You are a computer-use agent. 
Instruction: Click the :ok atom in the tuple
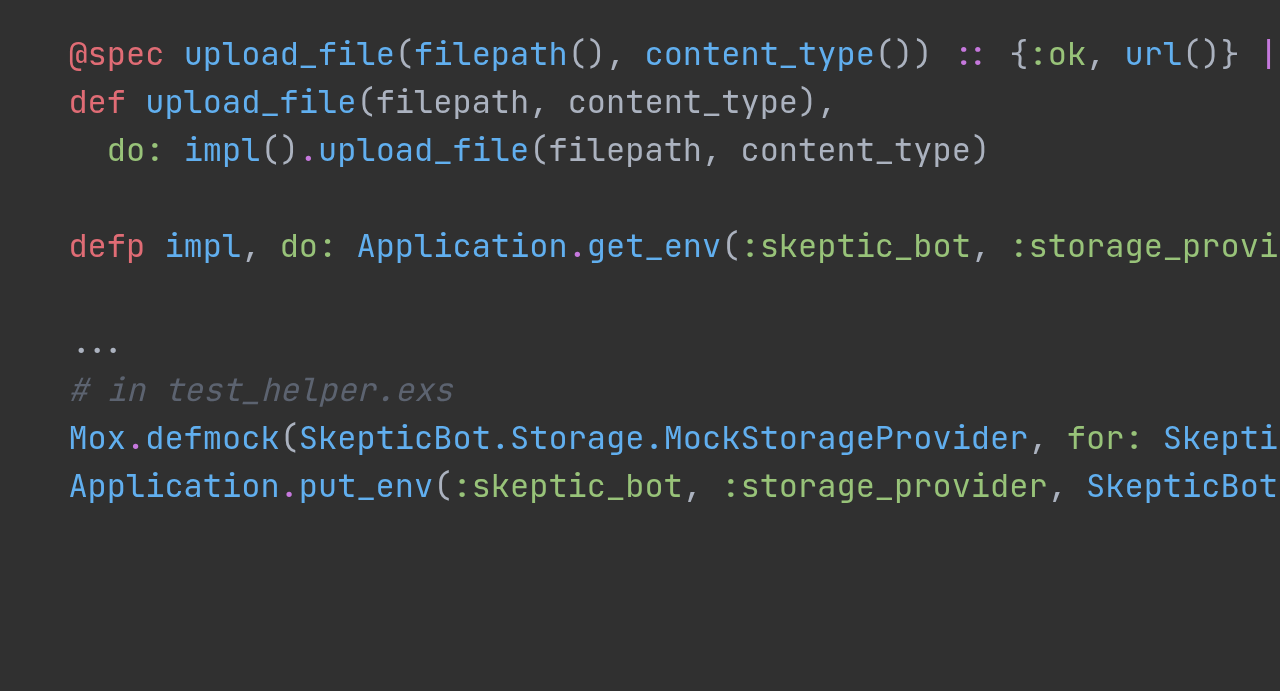1058,55
